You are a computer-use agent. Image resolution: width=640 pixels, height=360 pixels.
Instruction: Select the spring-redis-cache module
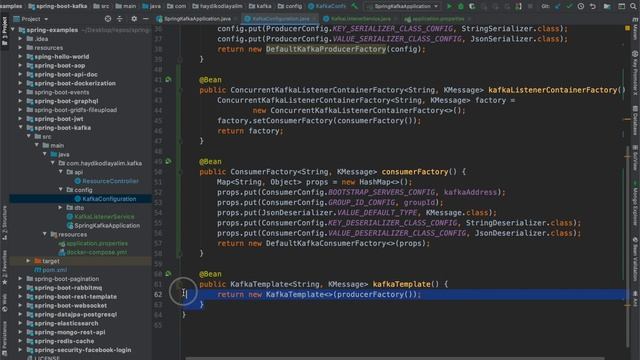64,341
